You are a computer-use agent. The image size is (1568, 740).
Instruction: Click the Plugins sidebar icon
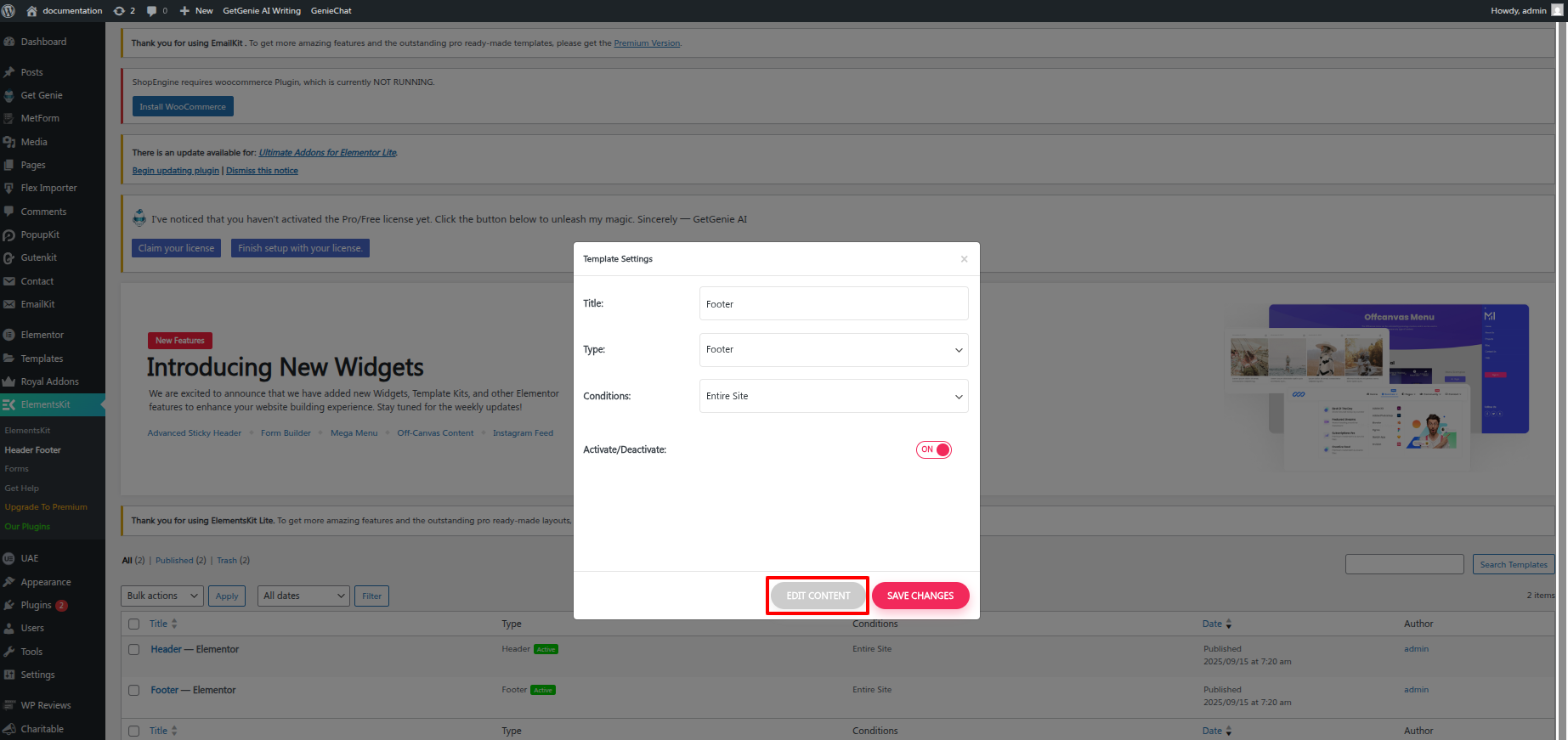[x=9, y=605]
